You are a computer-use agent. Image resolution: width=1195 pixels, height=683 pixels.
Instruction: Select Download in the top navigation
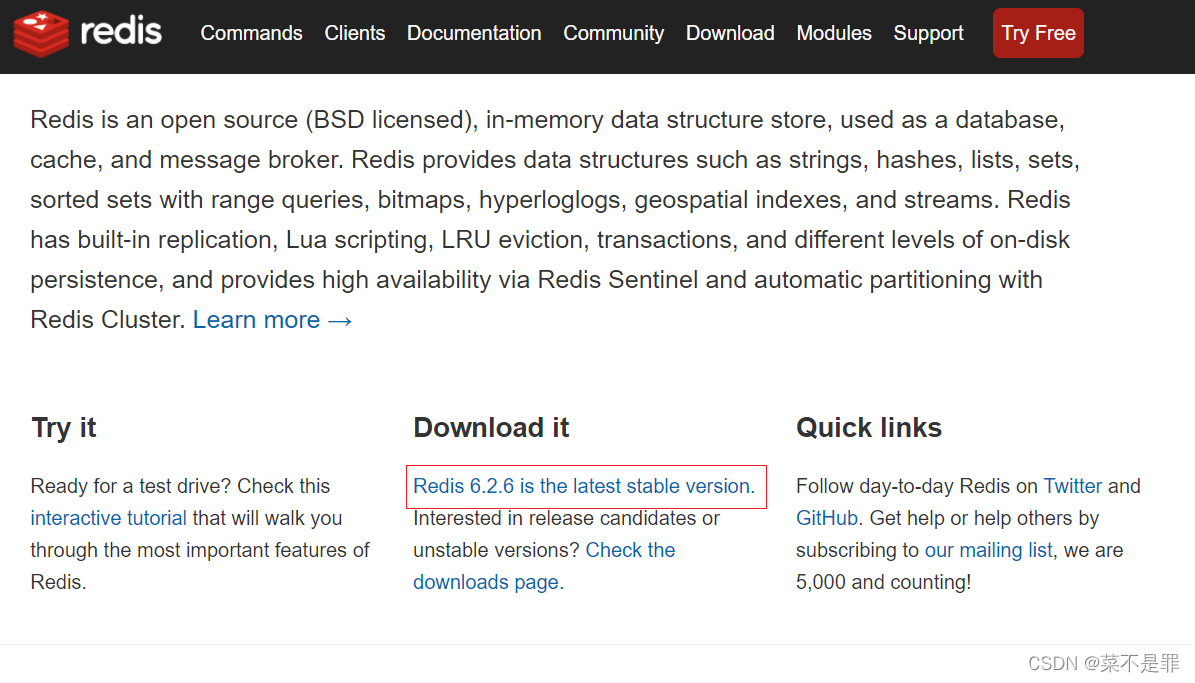click(x=730, y=33)
